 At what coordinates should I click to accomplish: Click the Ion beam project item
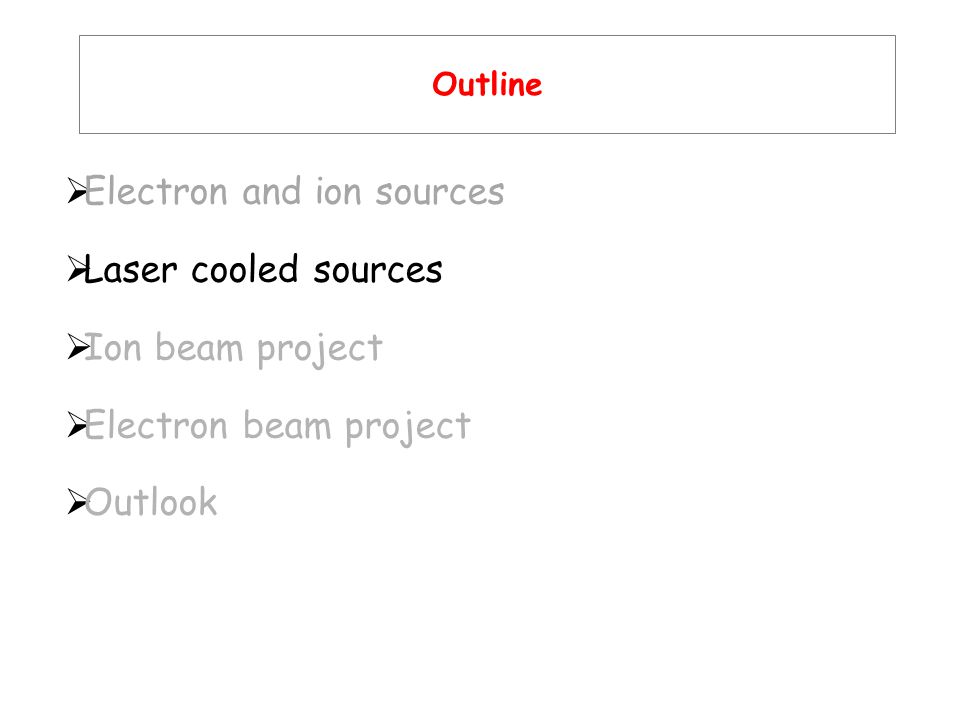(233, 349)
